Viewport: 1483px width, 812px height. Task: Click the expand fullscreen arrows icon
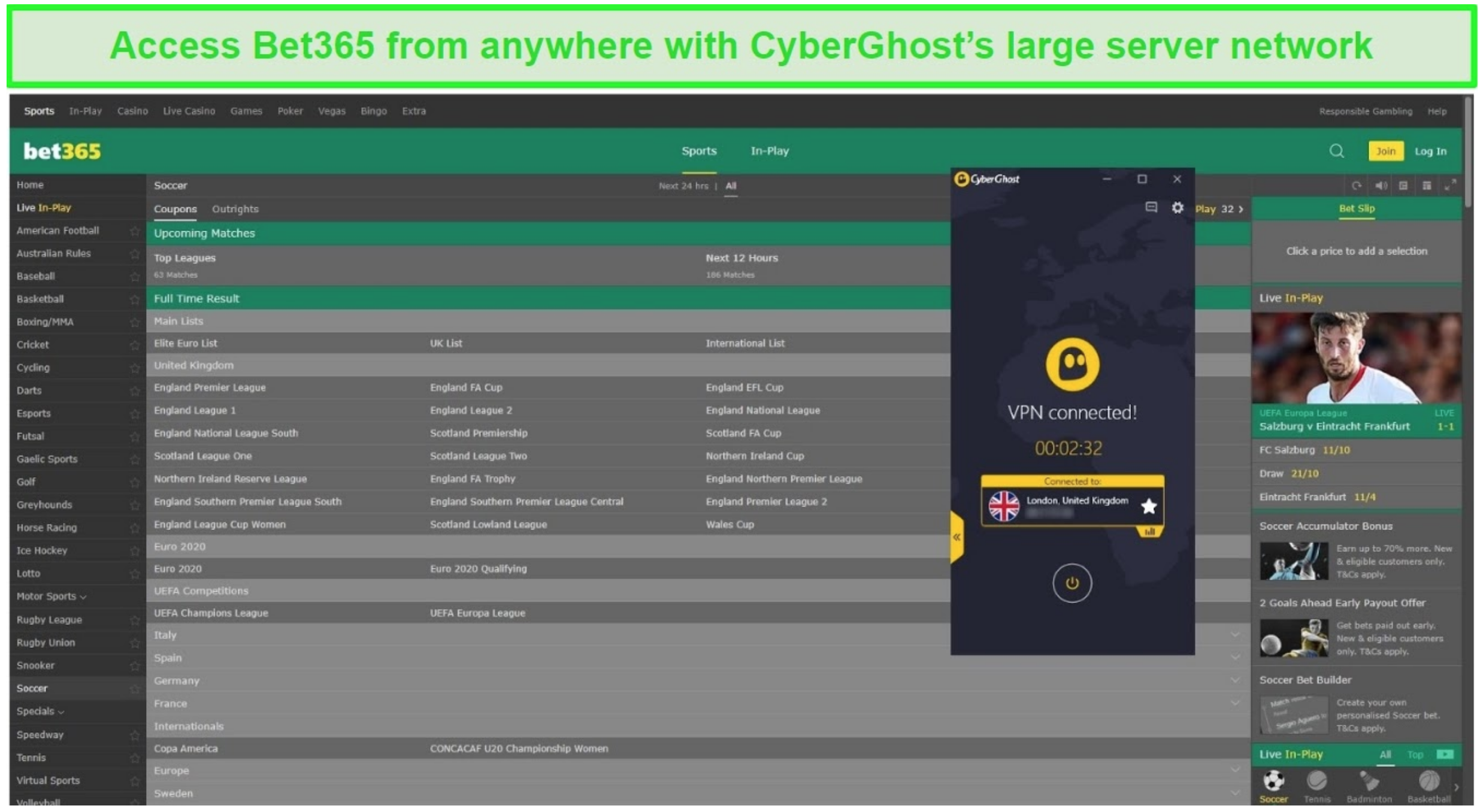(1449, 186)
